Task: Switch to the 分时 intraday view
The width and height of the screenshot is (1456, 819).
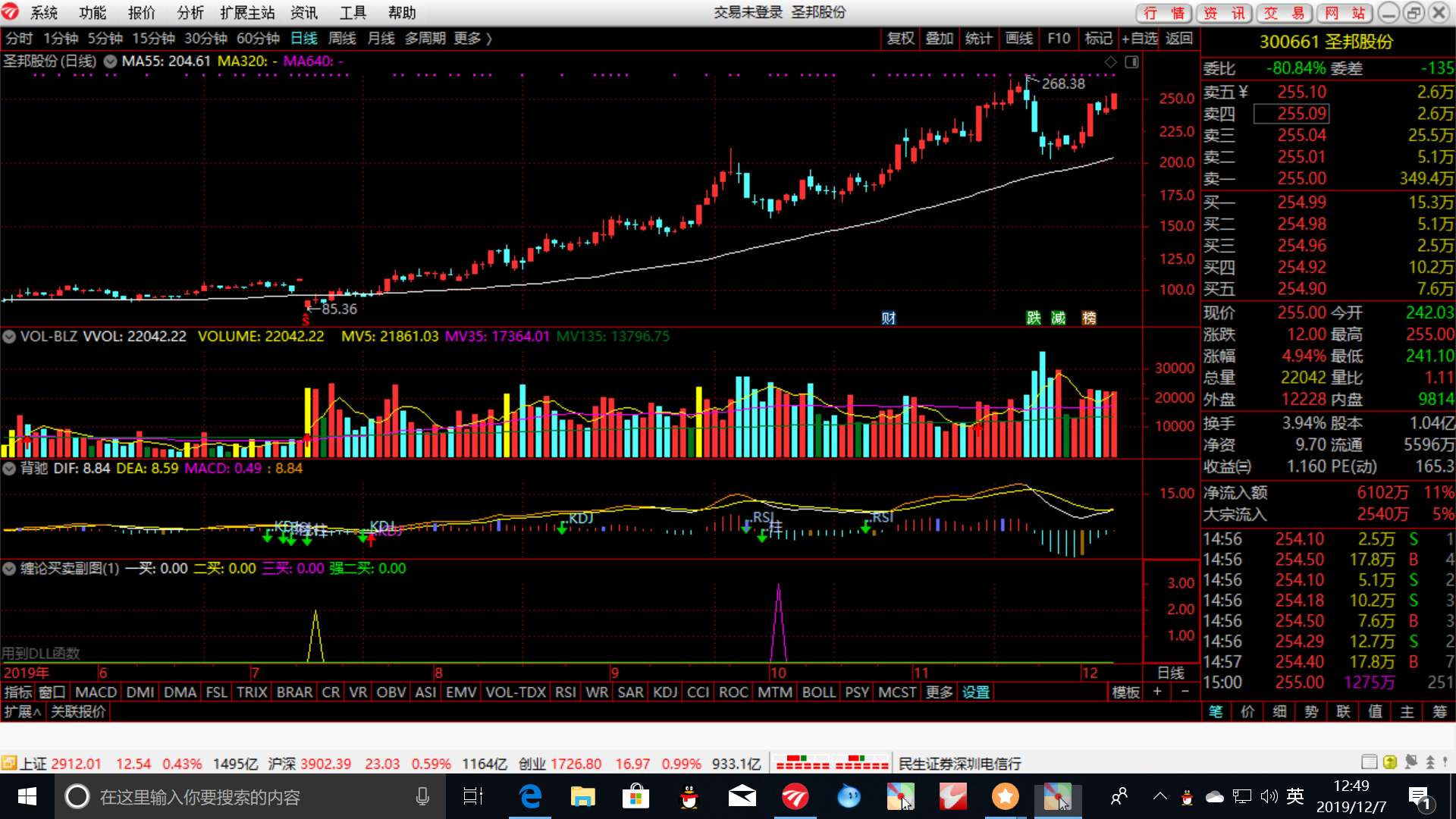Action: point(19,39)
